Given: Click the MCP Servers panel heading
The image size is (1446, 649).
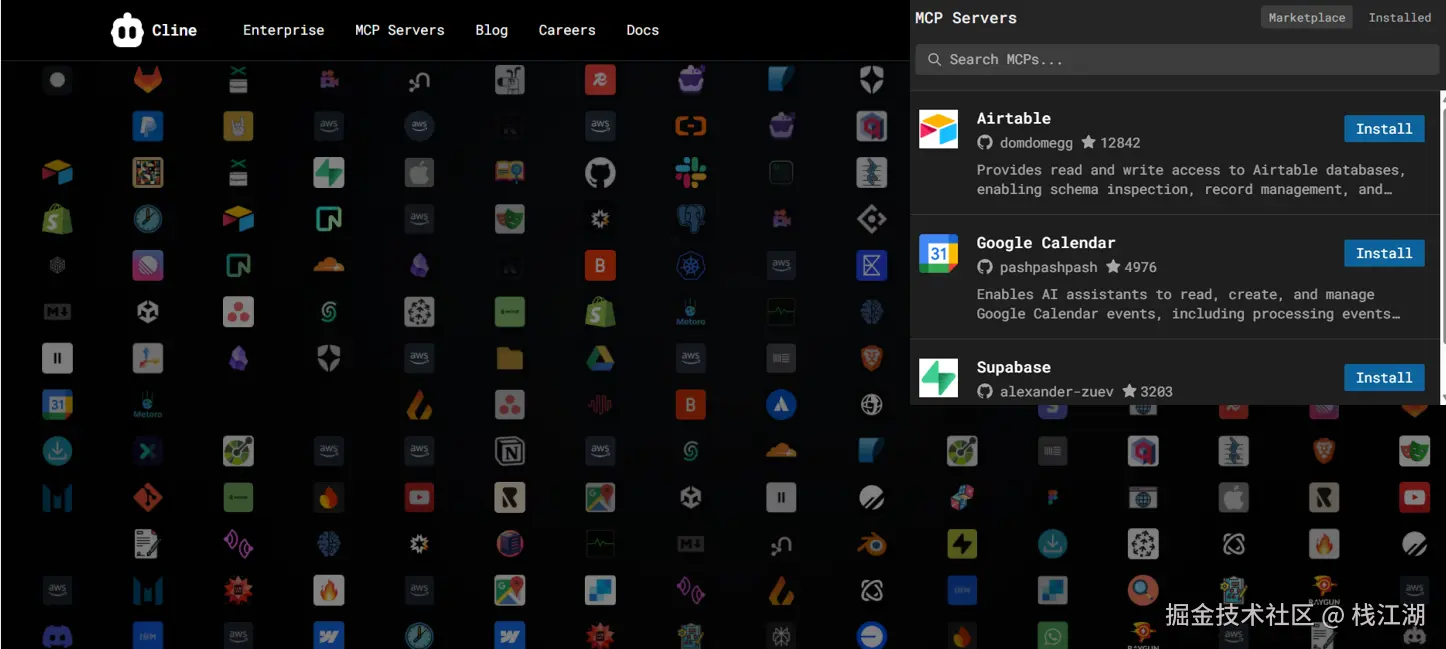Looking at the screenshot, I should 966,18.
